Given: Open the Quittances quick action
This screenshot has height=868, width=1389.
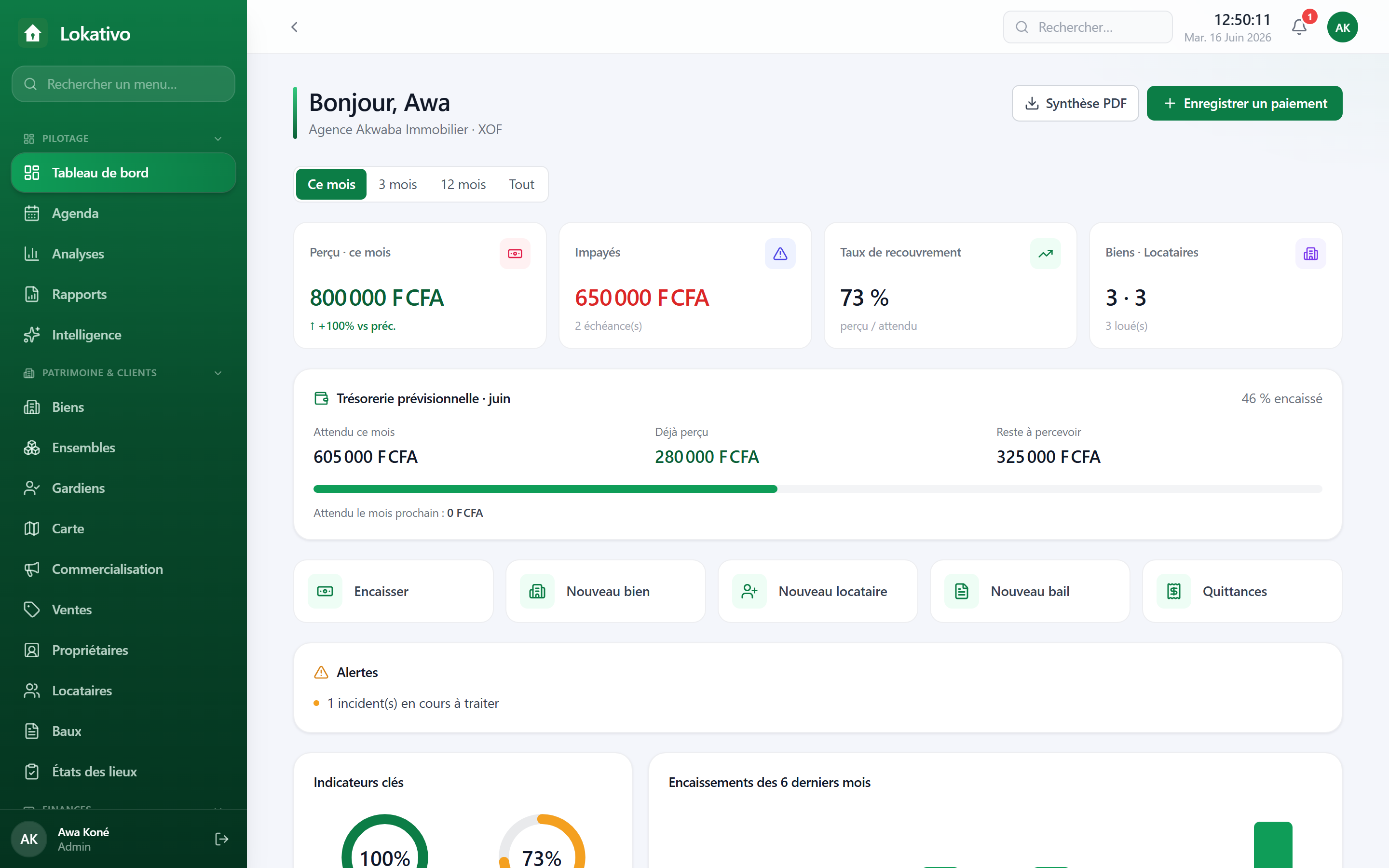Looking at the screenshot, I should pos(1242,591).
